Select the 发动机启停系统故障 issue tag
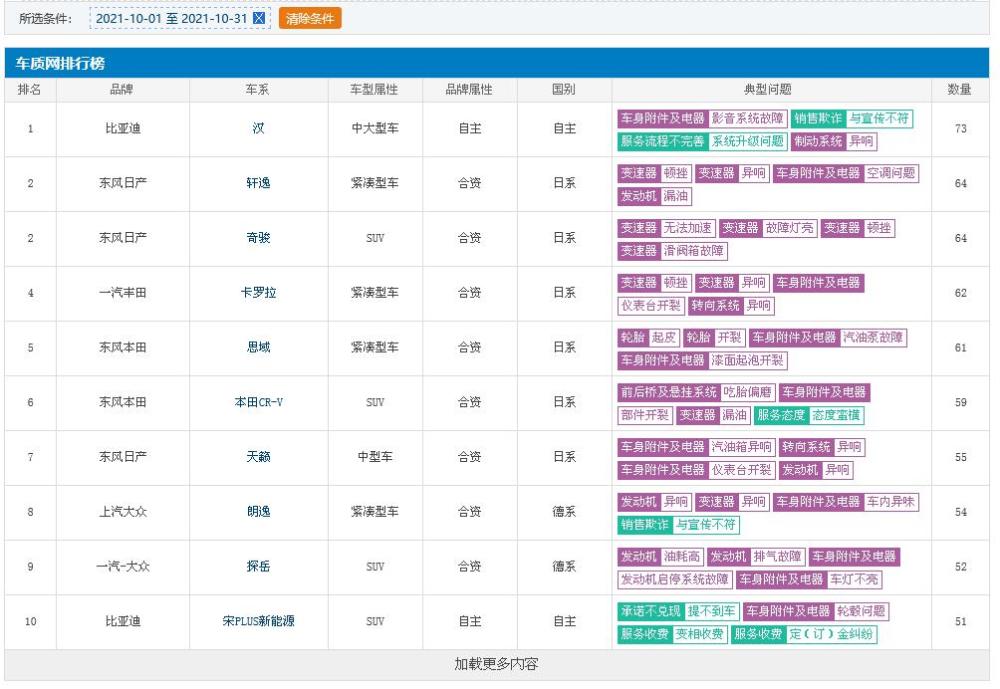 click(x=675, y=581)
